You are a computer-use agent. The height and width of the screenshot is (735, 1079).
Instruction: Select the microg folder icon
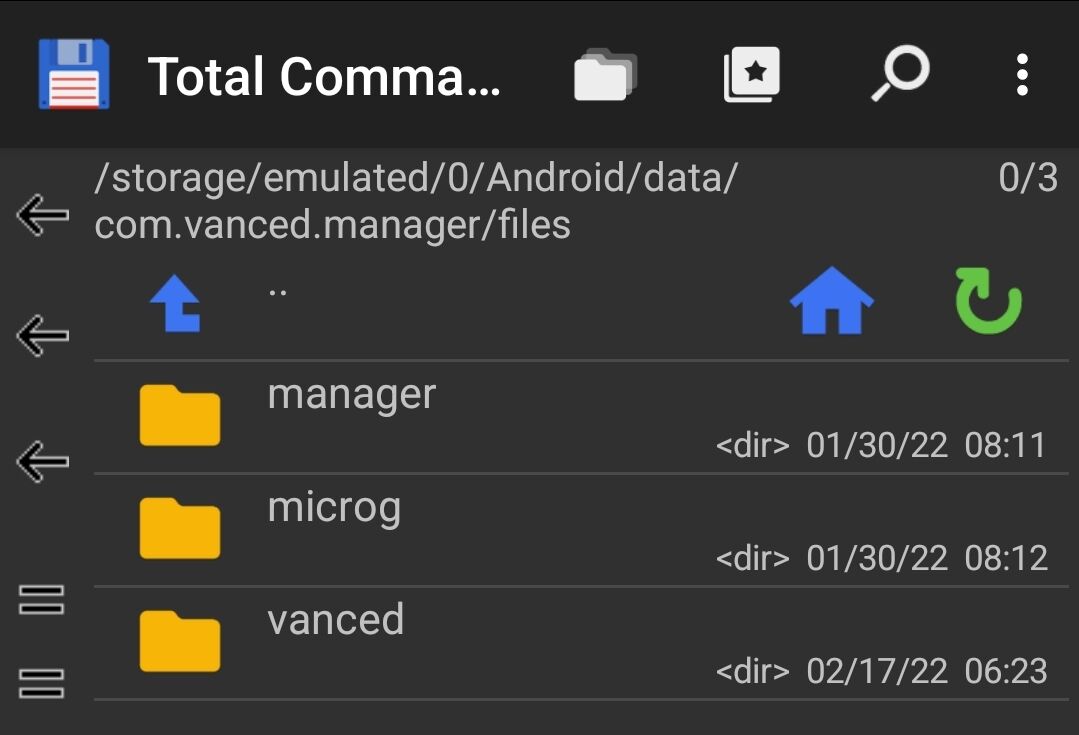(x=180, y=528)
